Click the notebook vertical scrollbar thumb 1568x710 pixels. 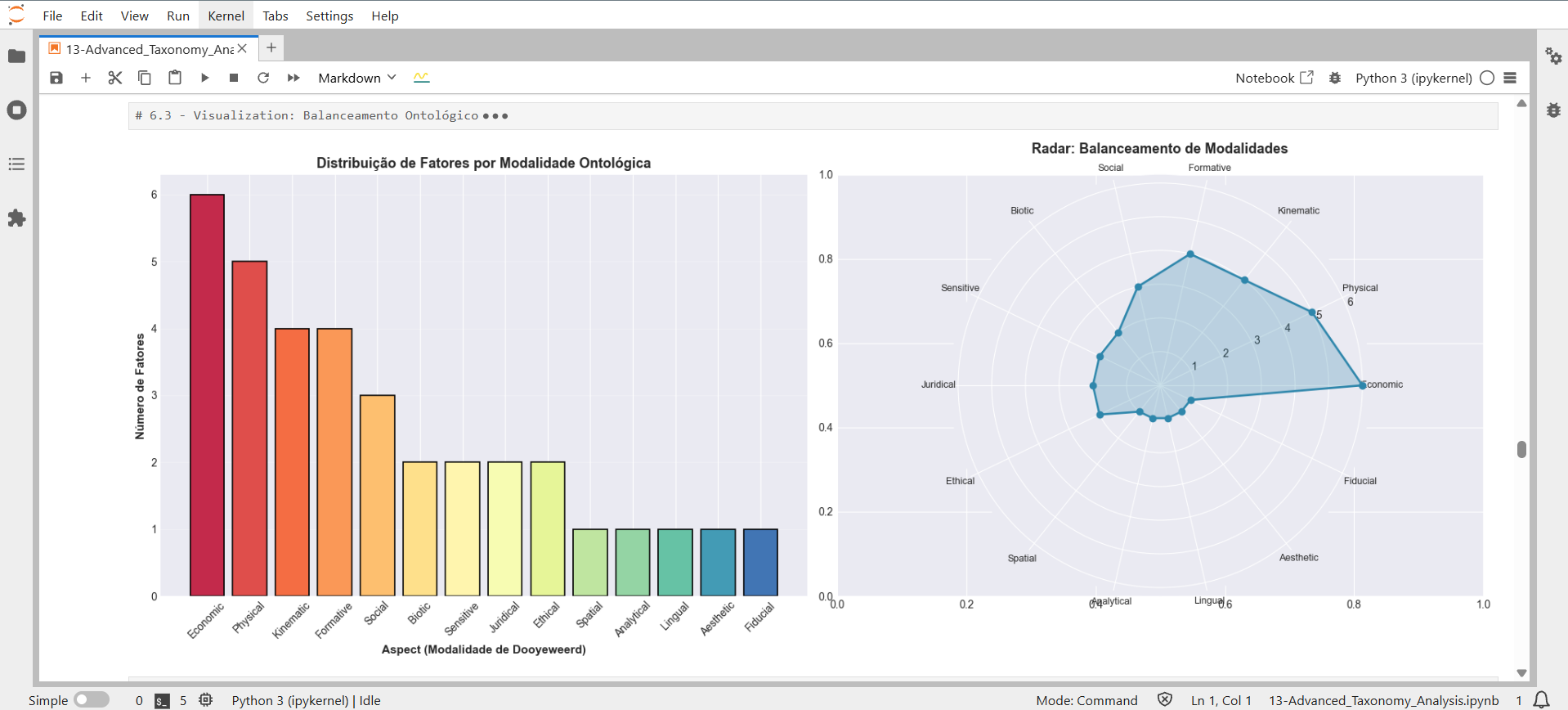tap(1521, 449)
